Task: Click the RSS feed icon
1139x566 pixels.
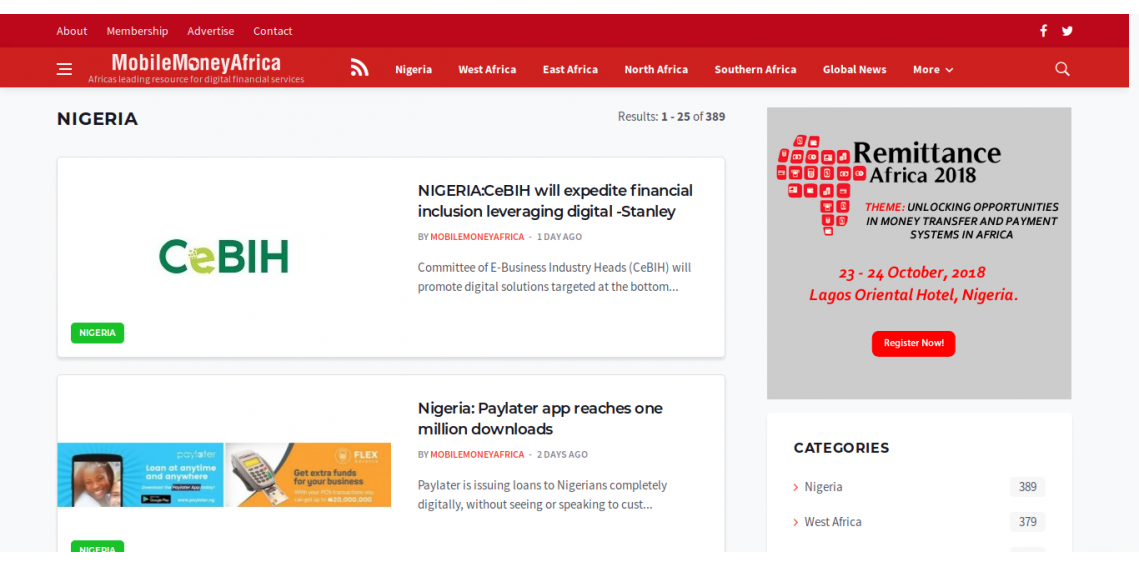Action: (x=360, y=68)
